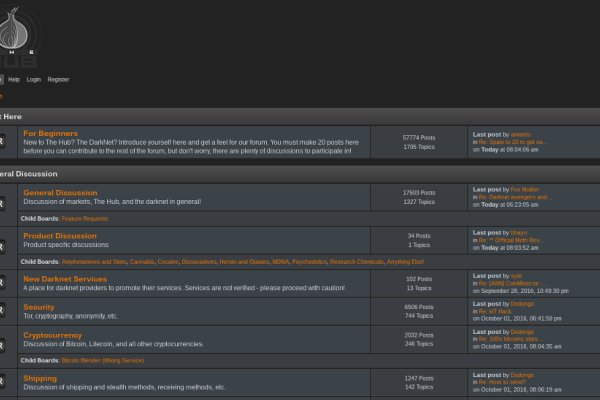Viewport: 600px width, 400px height.
Task: Click the Security board status icon
Action: point(3,312)
